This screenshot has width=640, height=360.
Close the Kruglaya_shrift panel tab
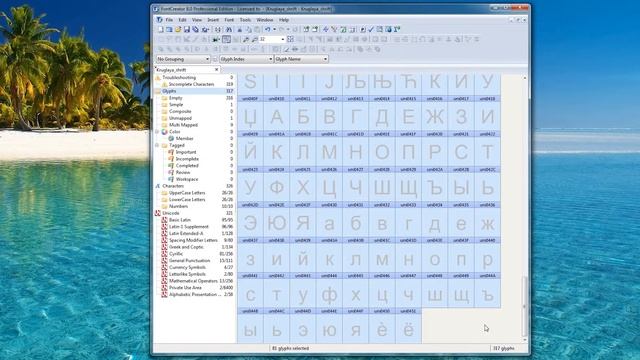pyautogui.click(x=217, y=70)
